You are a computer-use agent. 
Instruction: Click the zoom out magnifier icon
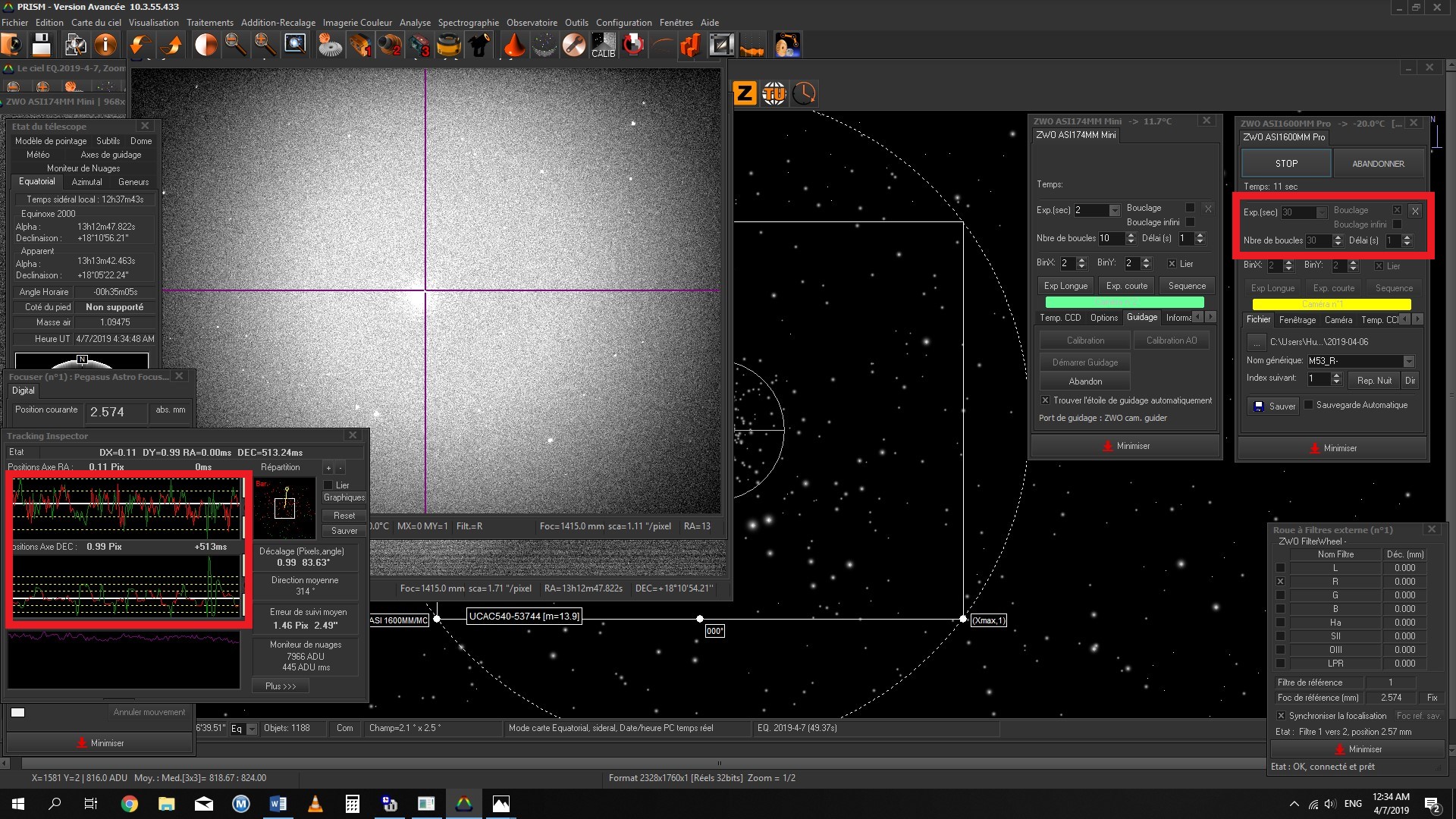point(236,45)
